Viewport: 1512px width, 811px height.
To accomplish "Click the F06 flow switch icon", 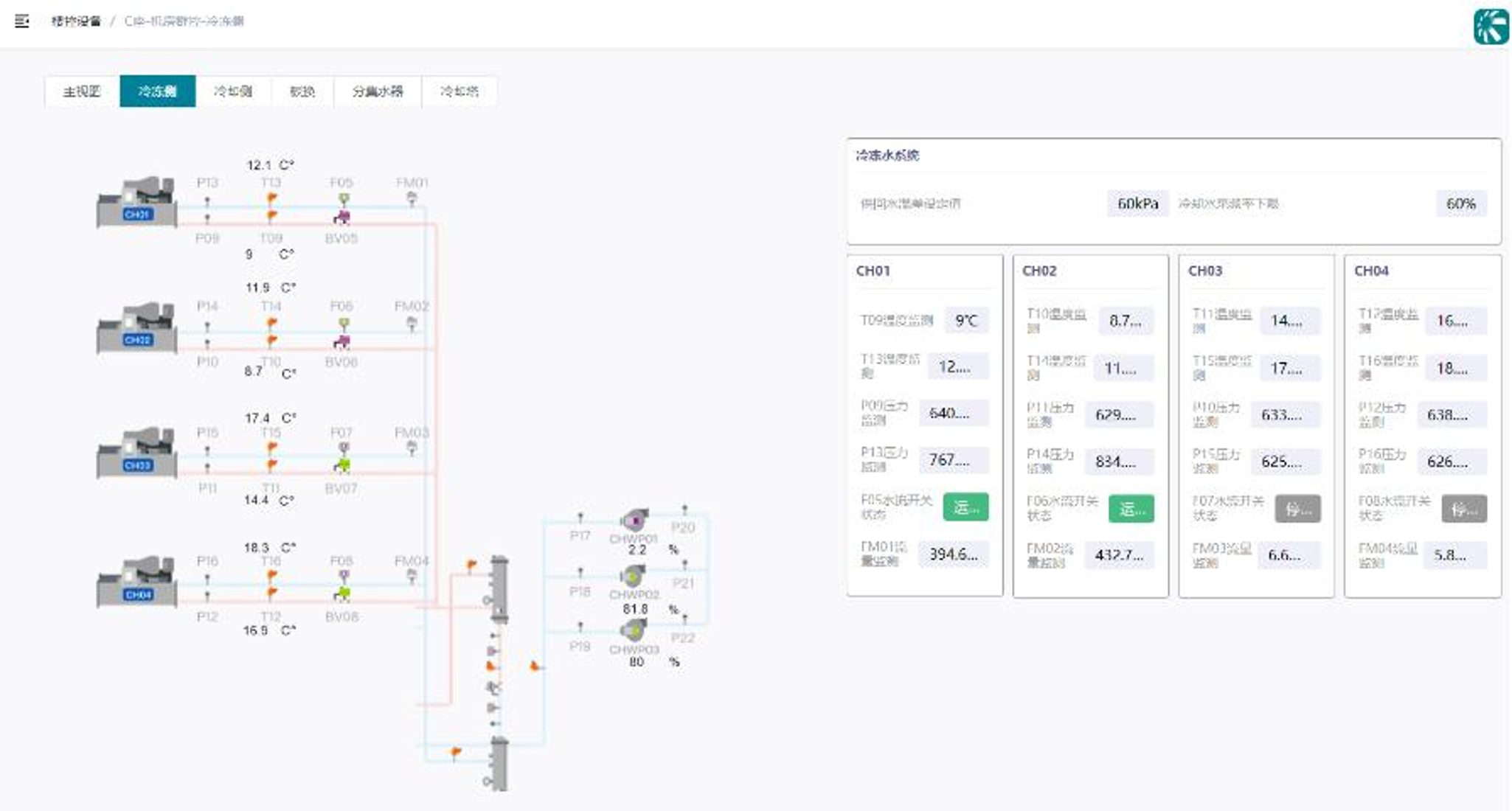I will click(343, 324).
